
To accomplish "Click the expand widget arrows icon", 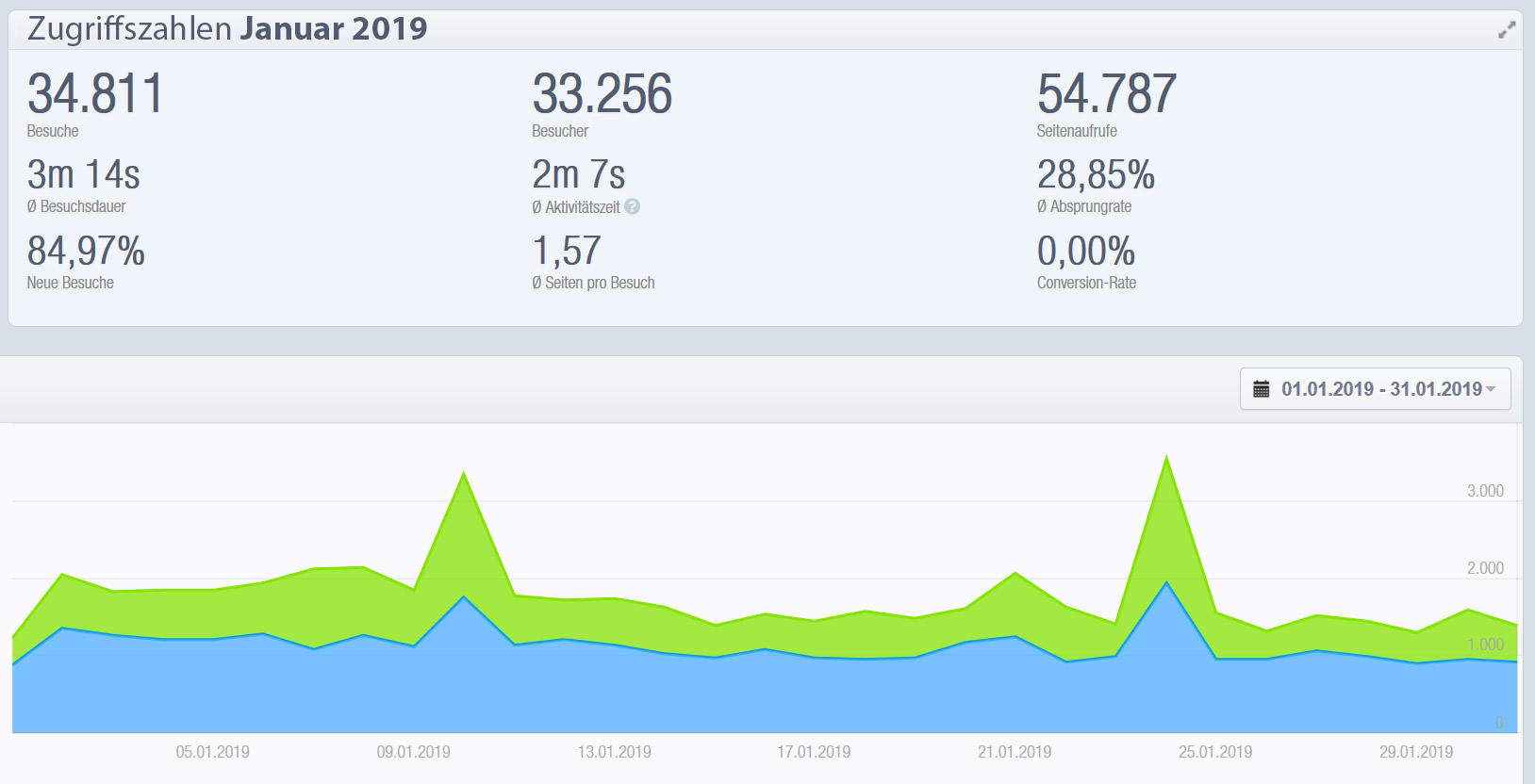I will point(1506,30).
